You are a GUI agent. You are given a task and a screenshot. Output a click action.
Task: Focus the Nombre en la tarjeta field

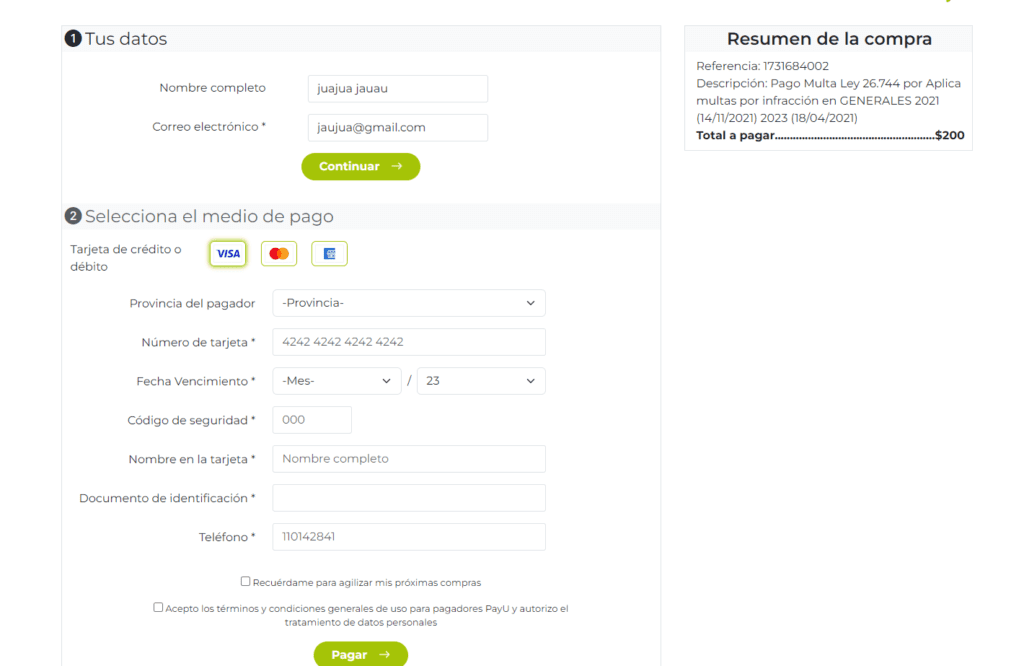click(409, 459)
